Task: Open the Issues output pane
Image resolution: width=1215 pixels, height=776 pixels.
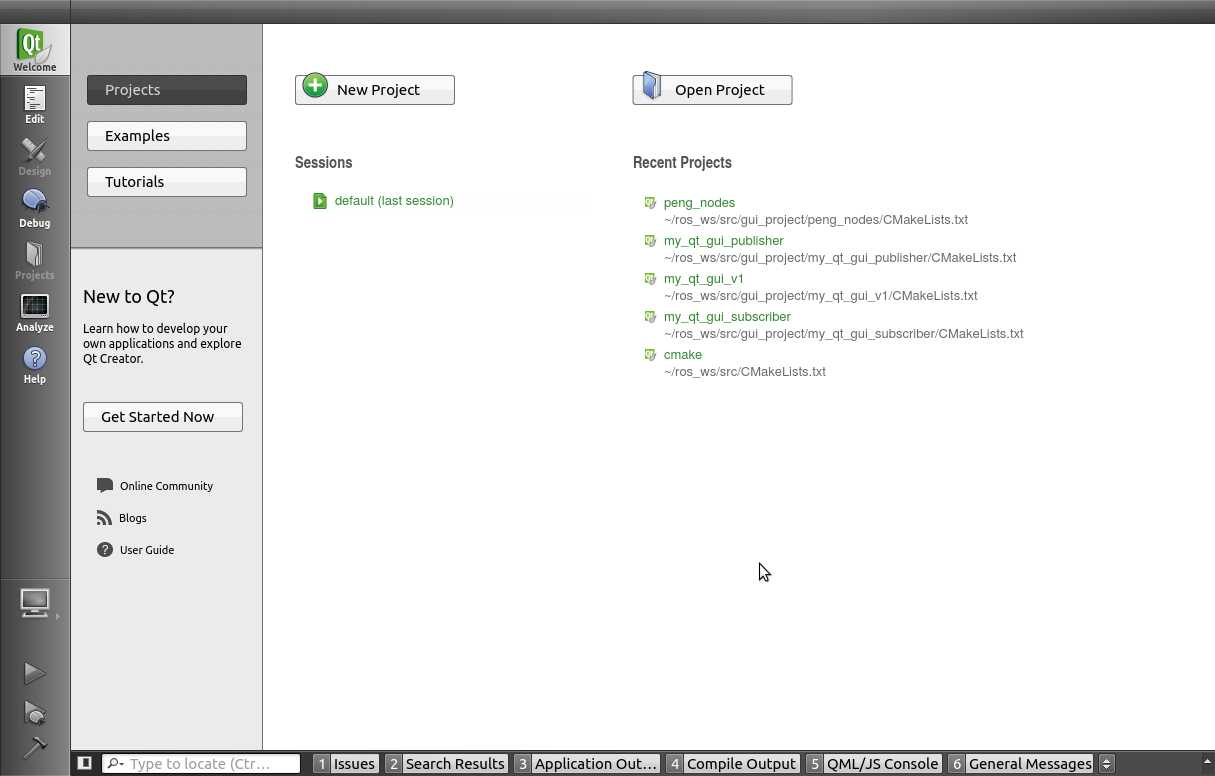Action: pyautogui.click(x=346, y=763)
